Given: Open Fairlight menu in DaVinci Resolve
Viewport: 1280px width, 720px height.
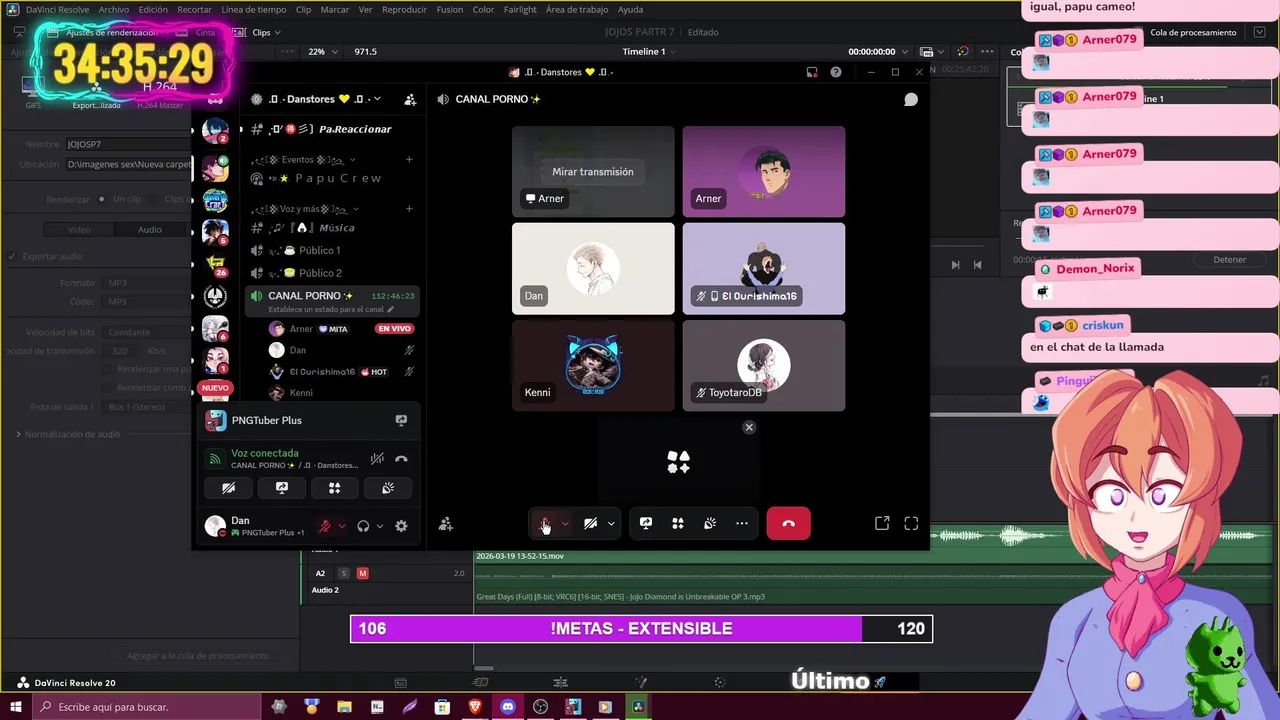Looking at the screenshot, I should 520,9.
